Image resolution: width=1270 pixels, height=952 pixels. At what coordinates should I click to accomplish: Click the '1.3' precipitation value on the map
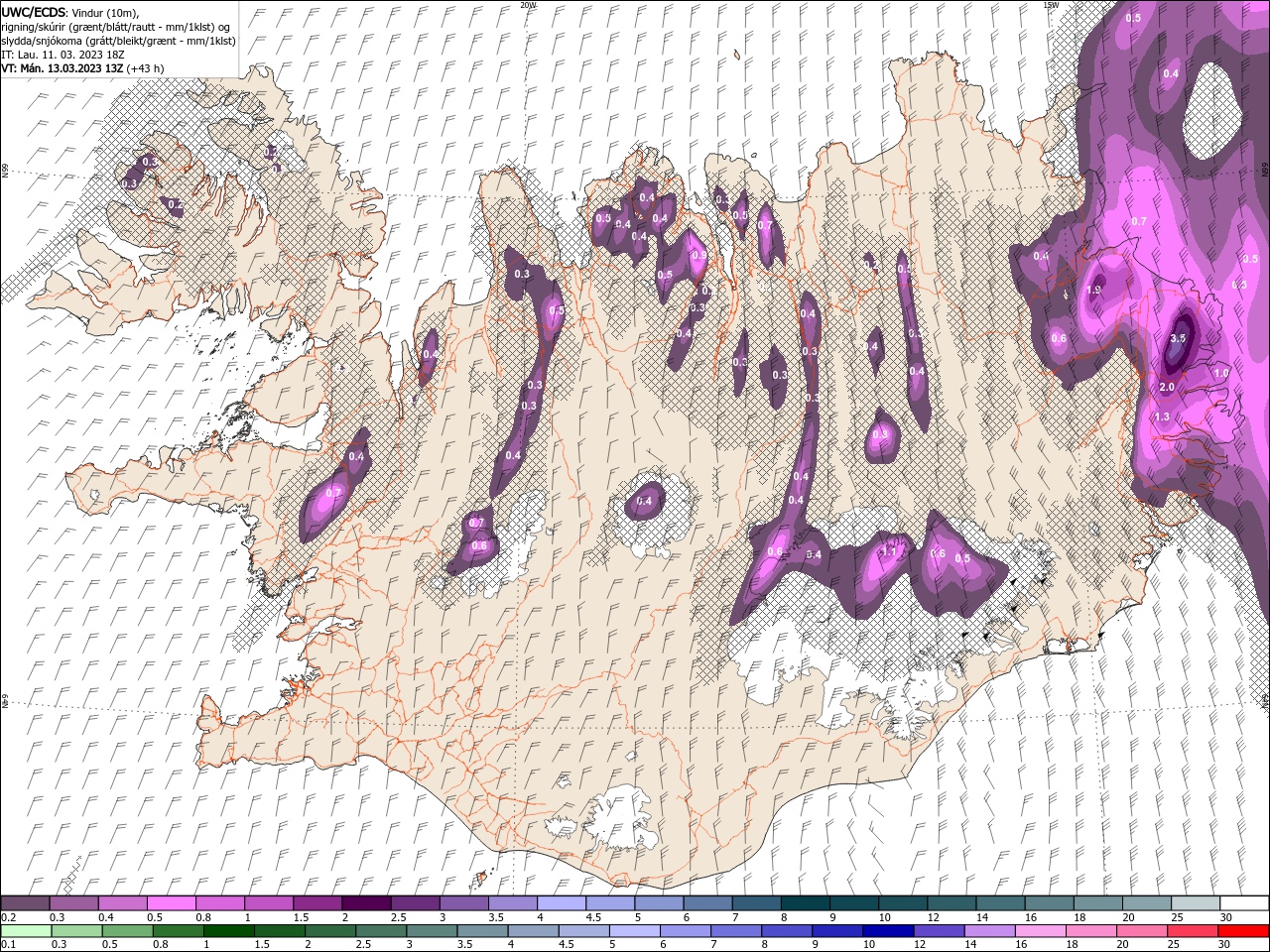[x=1162, y=416]
